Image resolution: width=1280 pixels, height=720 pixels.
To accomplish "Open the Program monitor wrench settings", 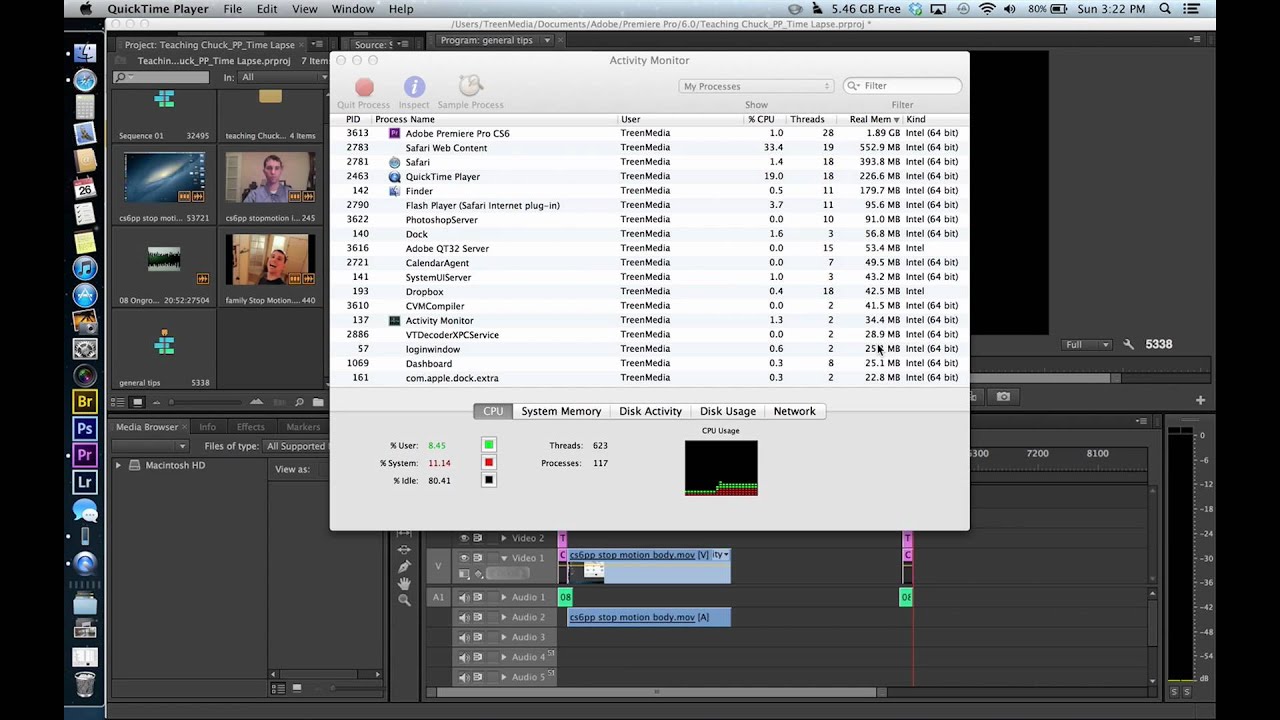I will click(x=1128, y=344).
